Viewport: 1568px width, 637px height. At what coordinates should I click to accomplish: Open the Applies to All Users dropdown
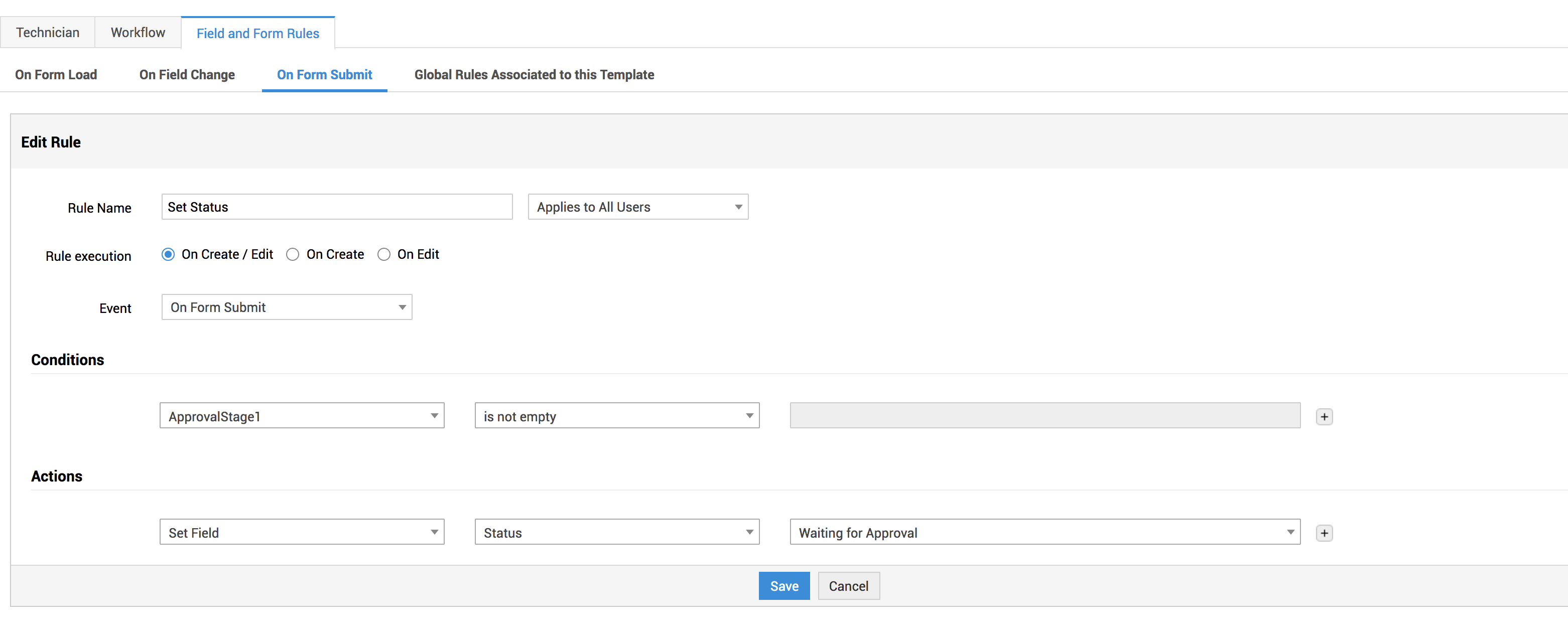[x=637, y=207]
